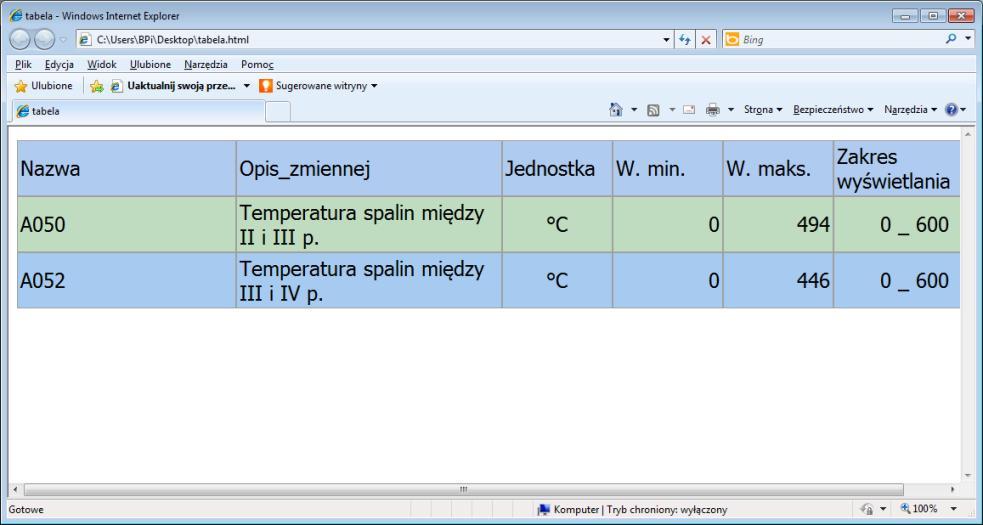The height and width of the screenshot is (525, 983).
Task: Open the Ulubione menu in menu bar
Action: point(150,64)
